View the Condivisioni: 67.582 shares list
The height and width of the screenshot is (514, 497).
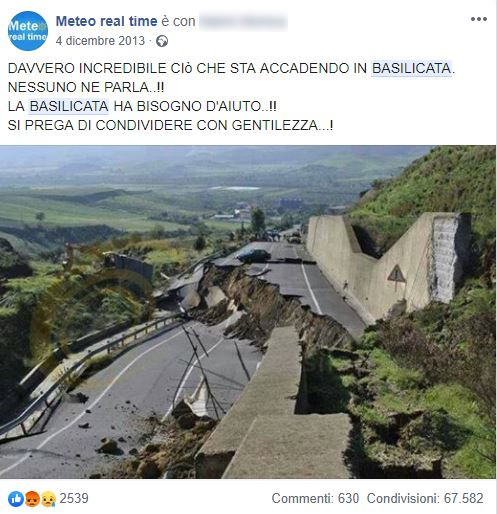pyautogui.click(x=425, y=499)
